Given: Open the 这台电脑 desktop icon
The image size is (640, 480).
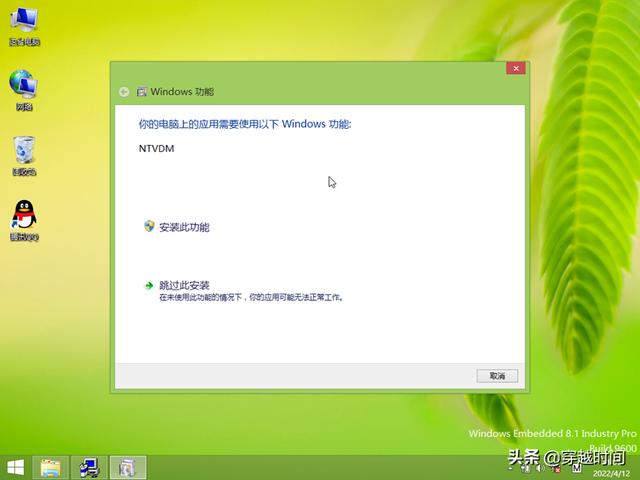Looking at the screenshot, I should coord(24,27).
